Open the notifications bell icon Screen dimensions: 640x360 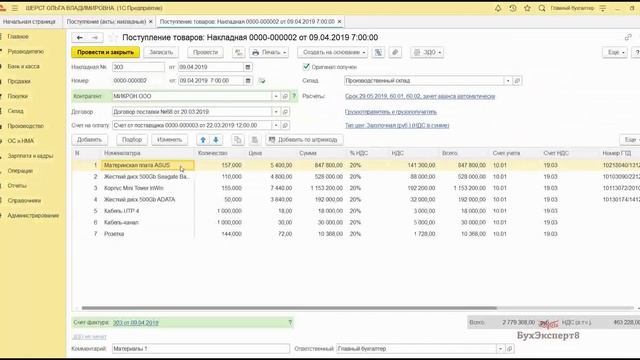498,8
